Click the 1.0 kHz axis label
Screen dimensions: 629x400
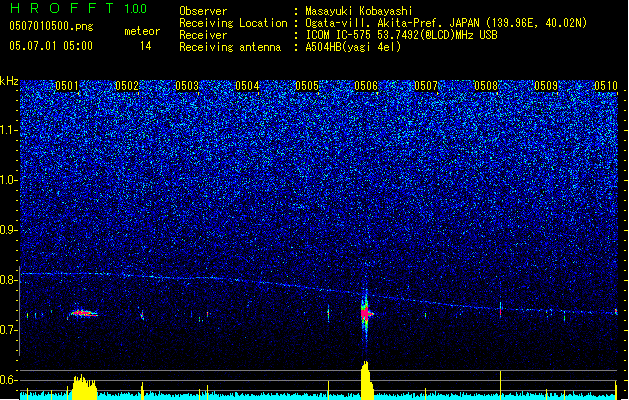click(x=9, y=180)
